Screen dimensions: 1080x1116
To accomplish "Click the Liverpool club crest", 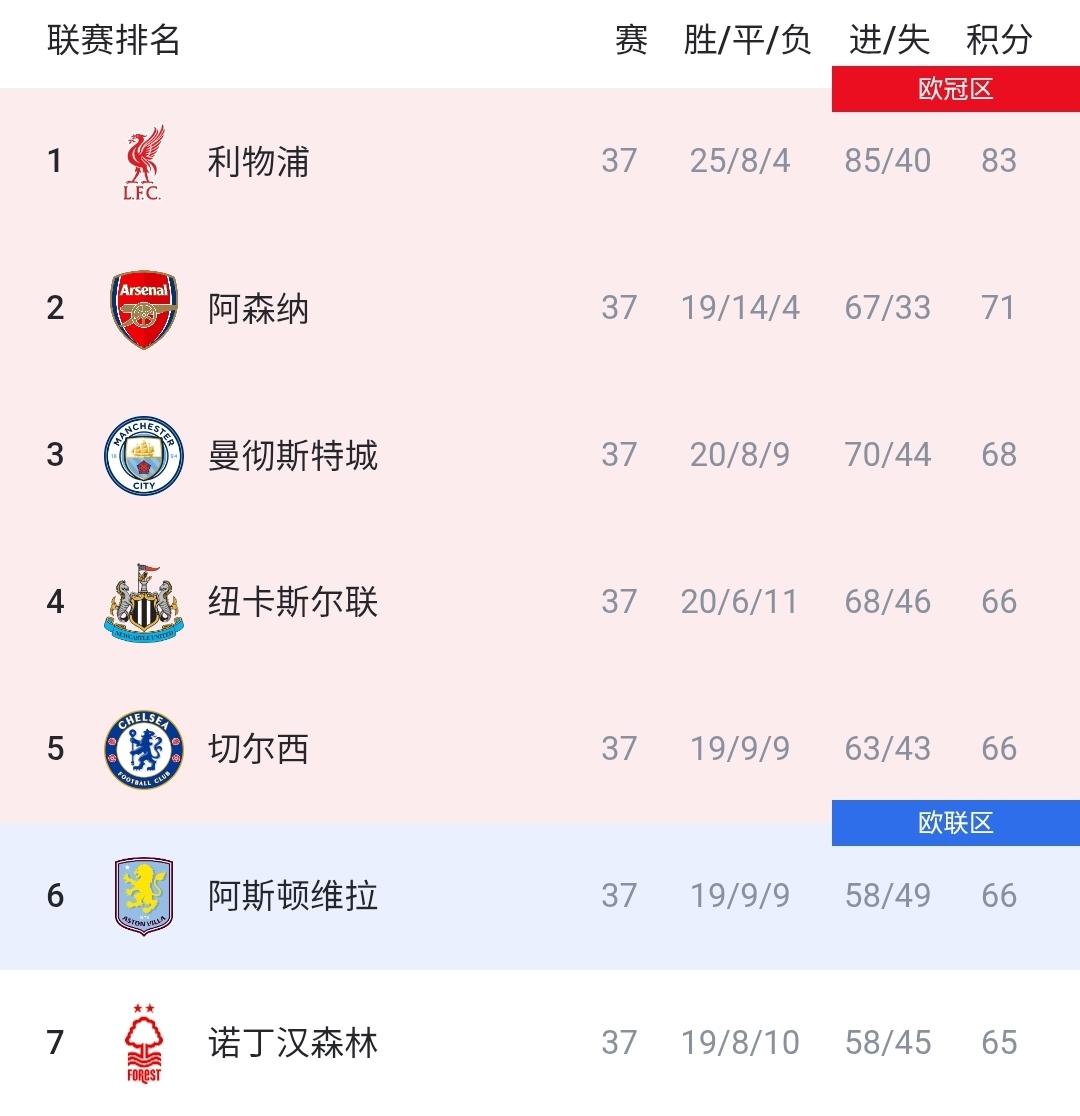I will coord(143,162).
